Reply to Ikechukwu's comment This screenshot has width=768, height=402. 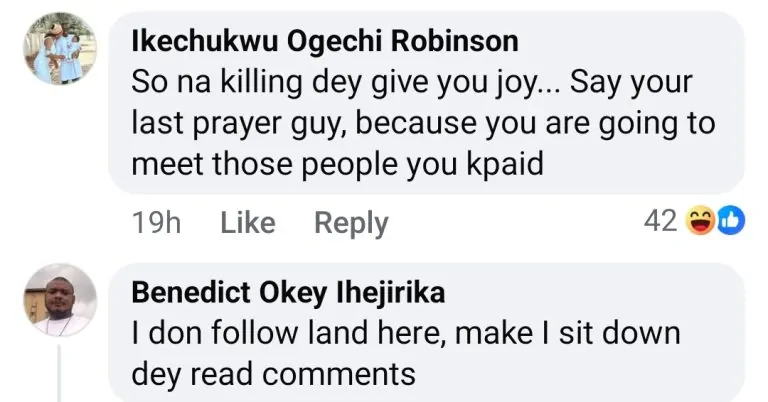point(351,223)
